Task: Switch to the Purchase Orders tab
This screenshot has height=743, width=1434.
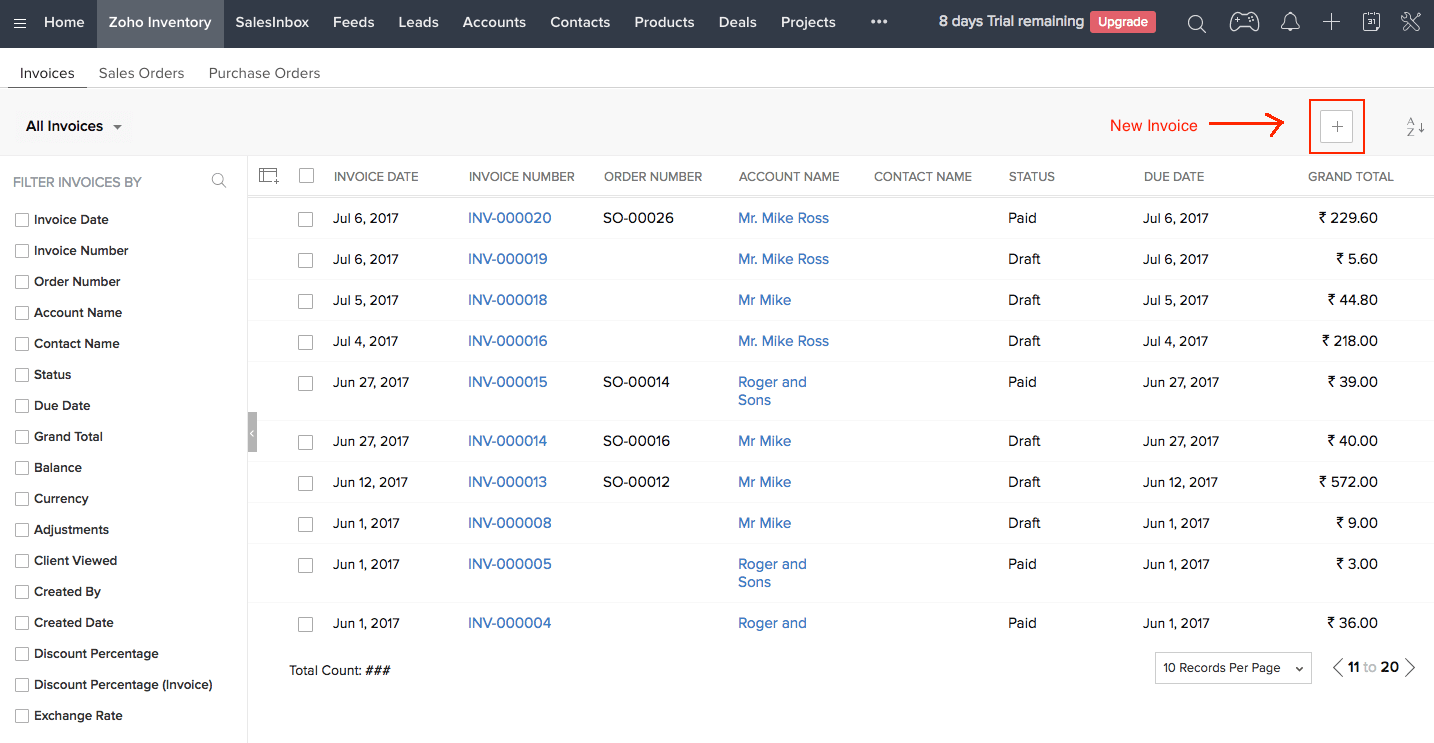Action: click(x=264, y=73)
